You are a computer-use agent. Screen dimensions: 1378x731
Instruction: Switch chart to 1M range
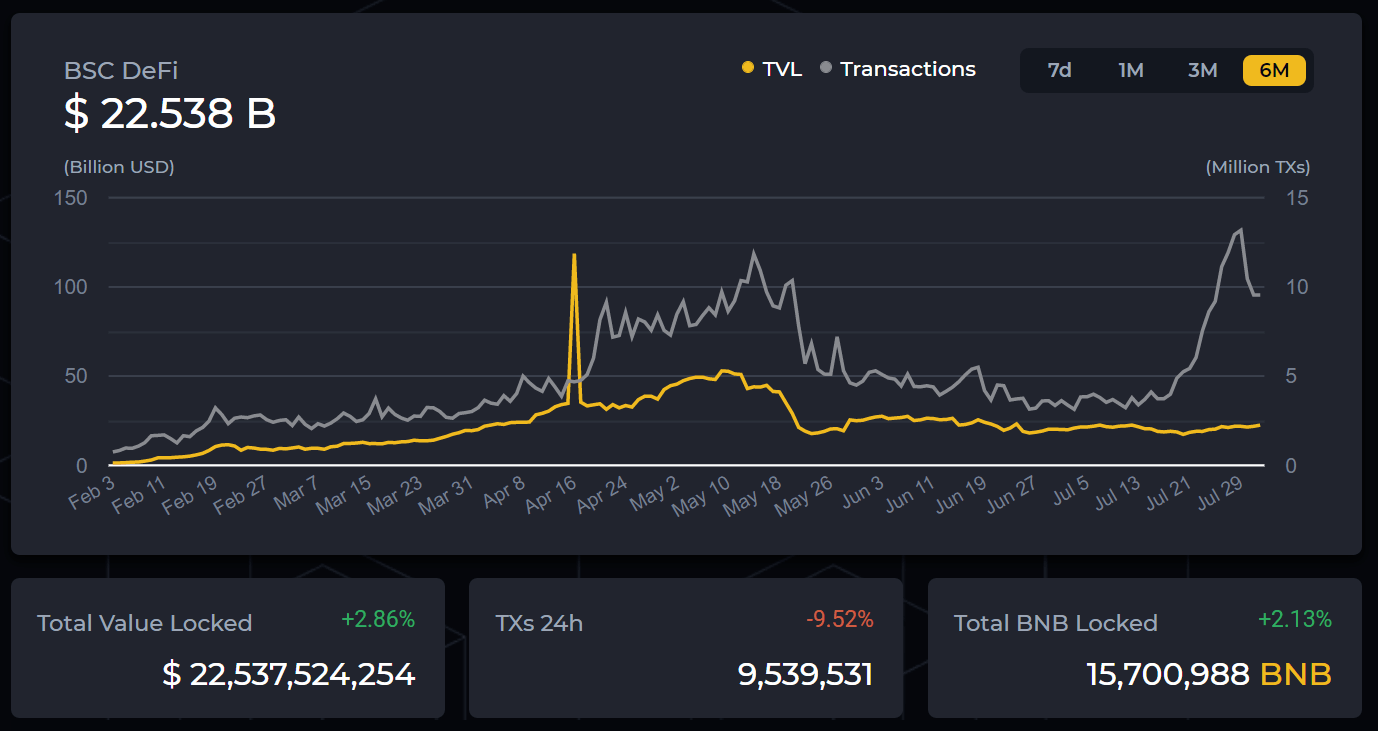[x=1131, y=70]
